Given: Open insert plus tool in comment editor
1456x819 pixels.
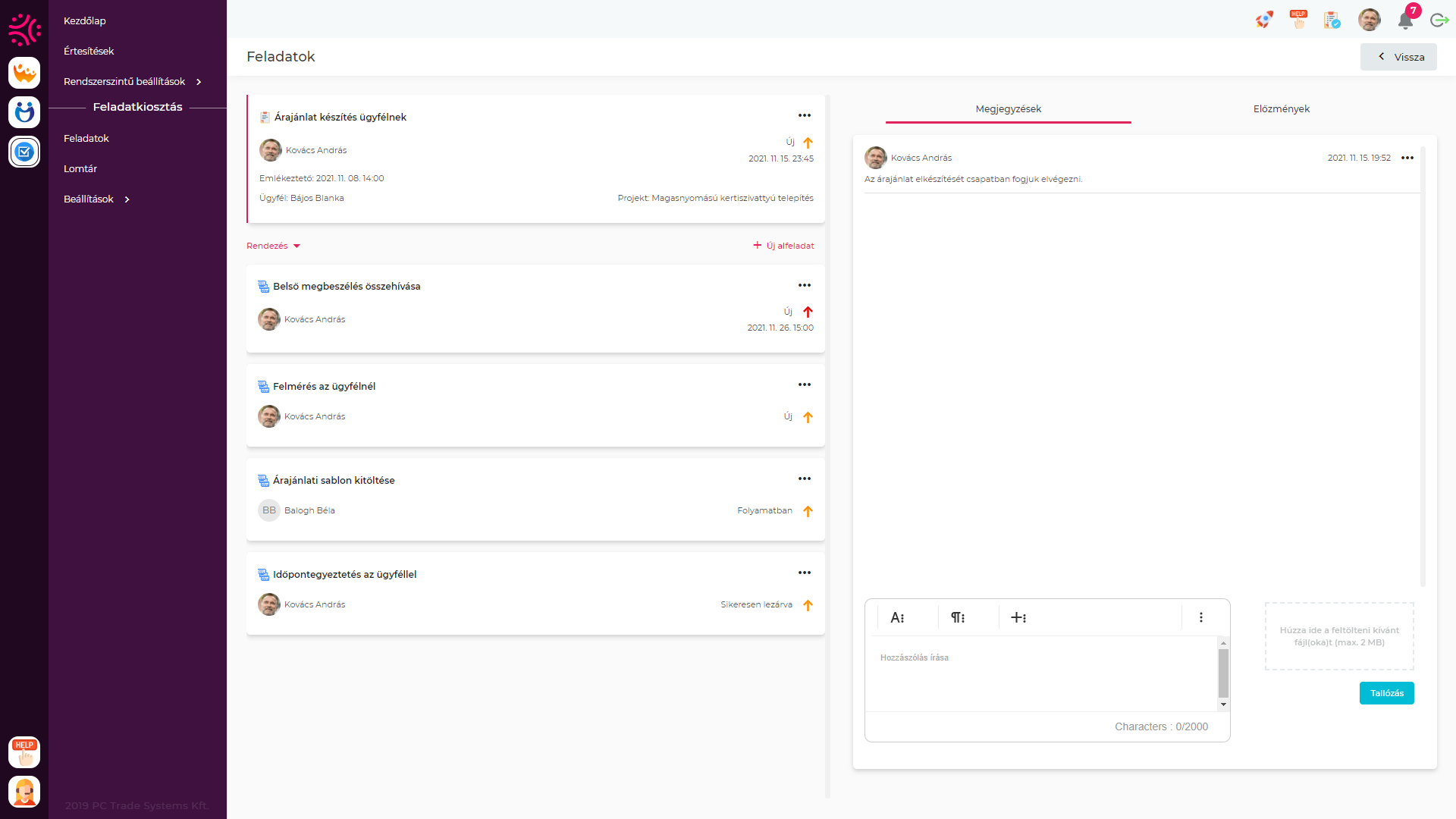Looking at the screenshot, I should point(1018,617).
